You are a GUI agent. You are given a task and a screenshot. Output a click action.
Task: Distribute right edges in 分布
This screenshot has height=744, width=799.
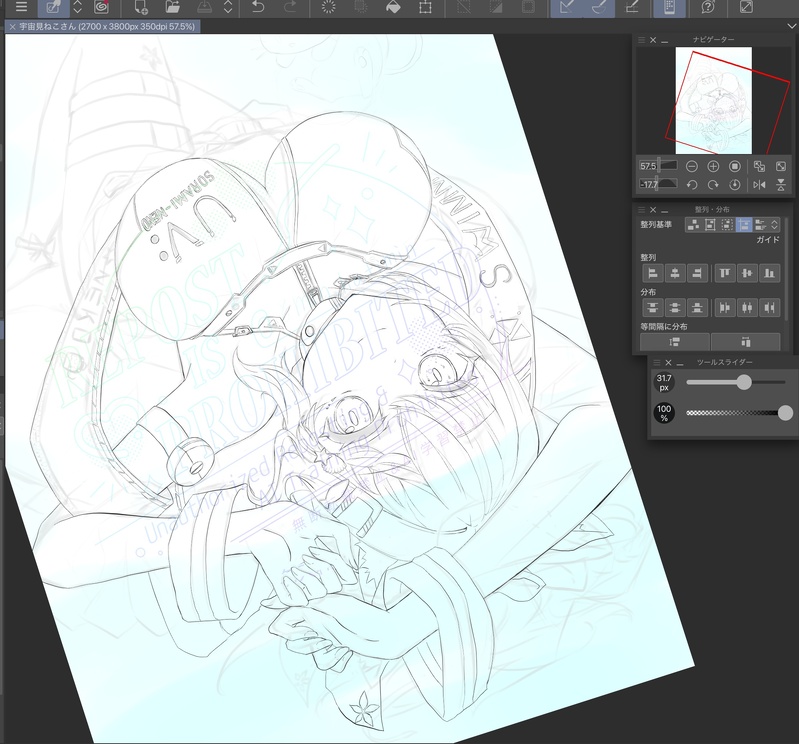(x=769, y=308)
